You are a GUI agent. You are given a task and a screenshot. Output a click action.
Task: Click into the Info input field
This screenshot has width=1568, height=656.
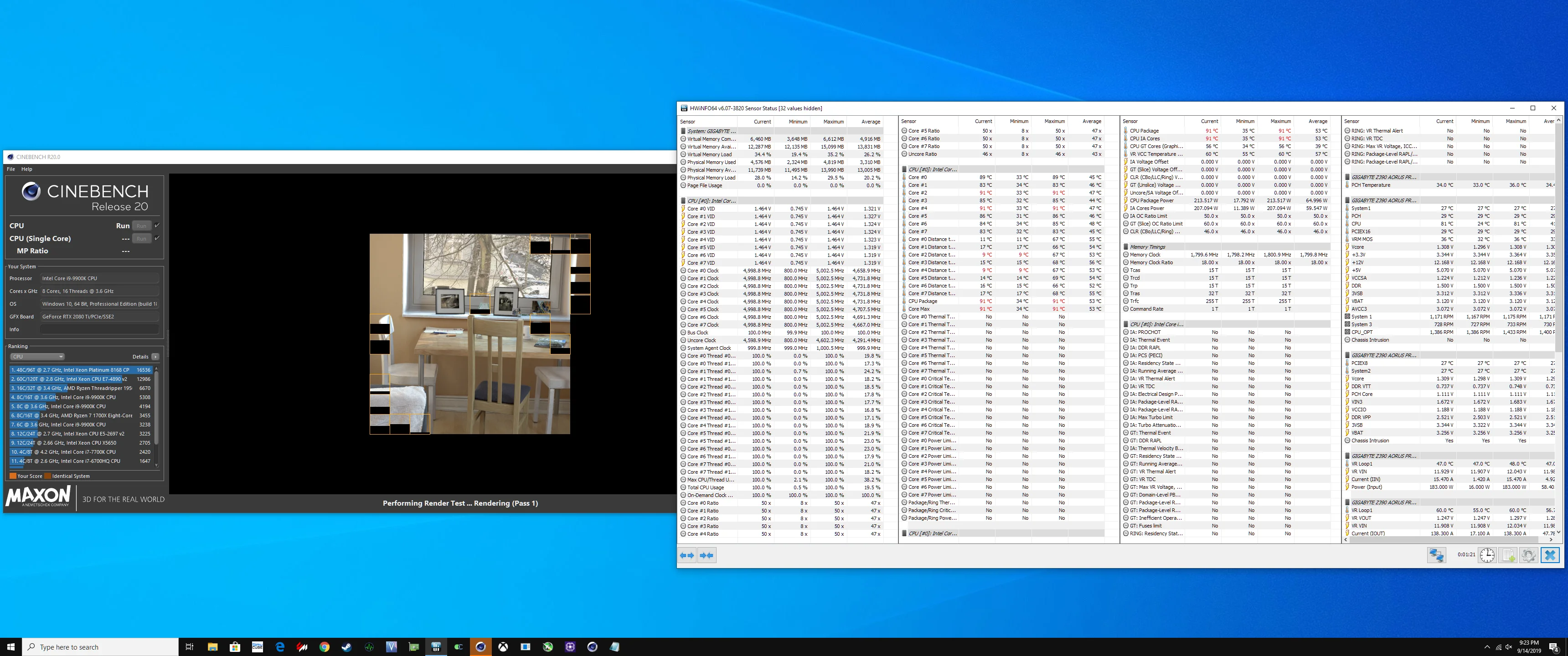click(100, 329)
